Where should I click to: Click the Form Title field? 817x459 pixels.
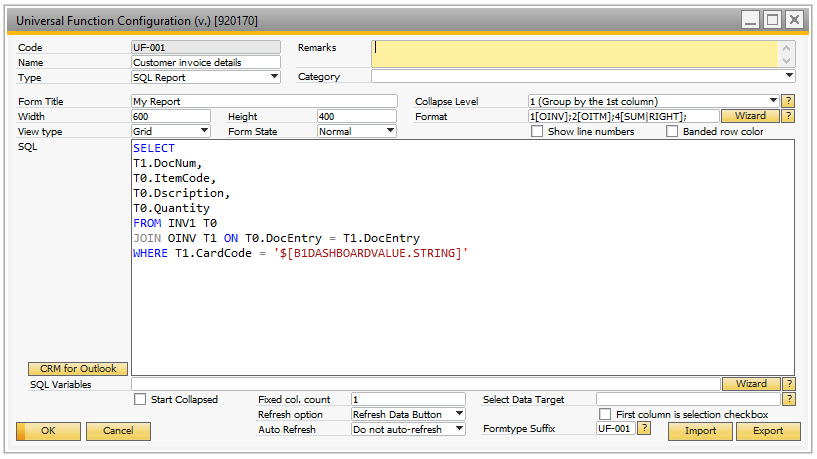264,101
